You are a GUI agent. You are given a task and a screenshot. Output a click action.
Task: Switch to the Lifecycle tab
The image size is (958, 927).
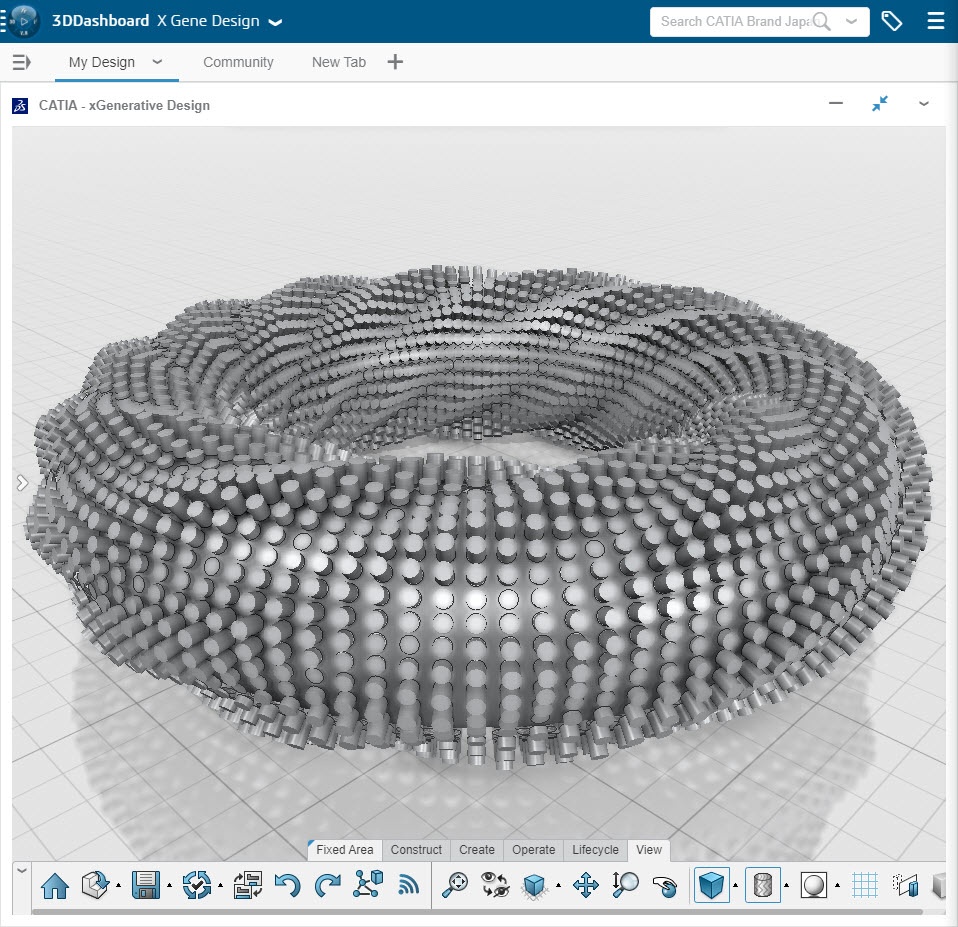[x=595, y=849]
